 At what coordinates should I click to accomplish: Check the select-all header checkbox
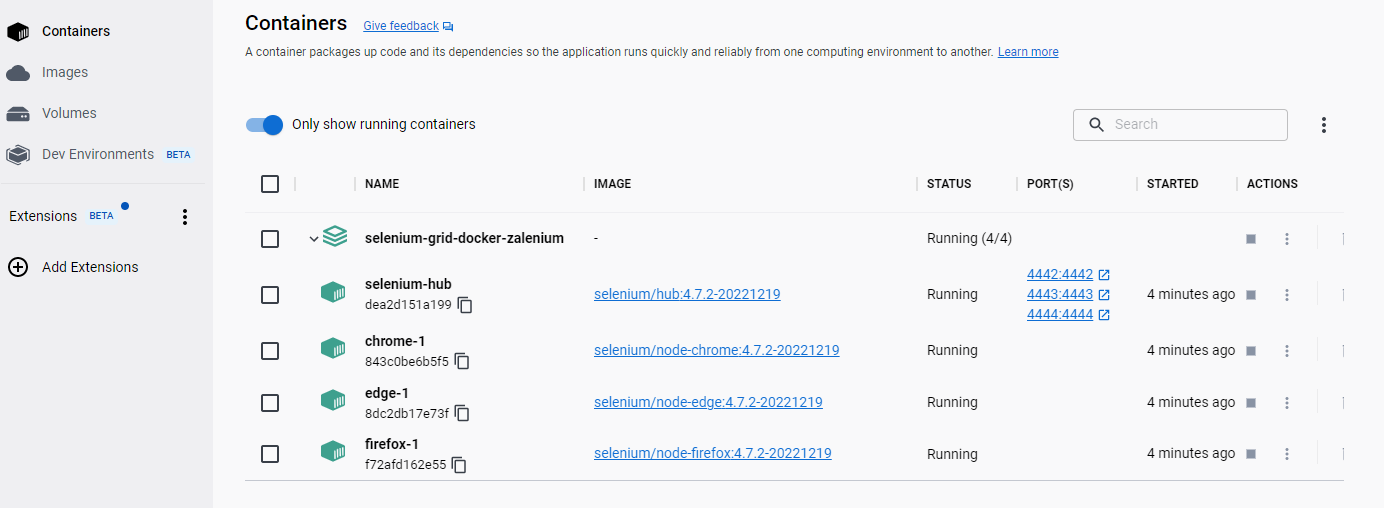(x=270, y=184)
